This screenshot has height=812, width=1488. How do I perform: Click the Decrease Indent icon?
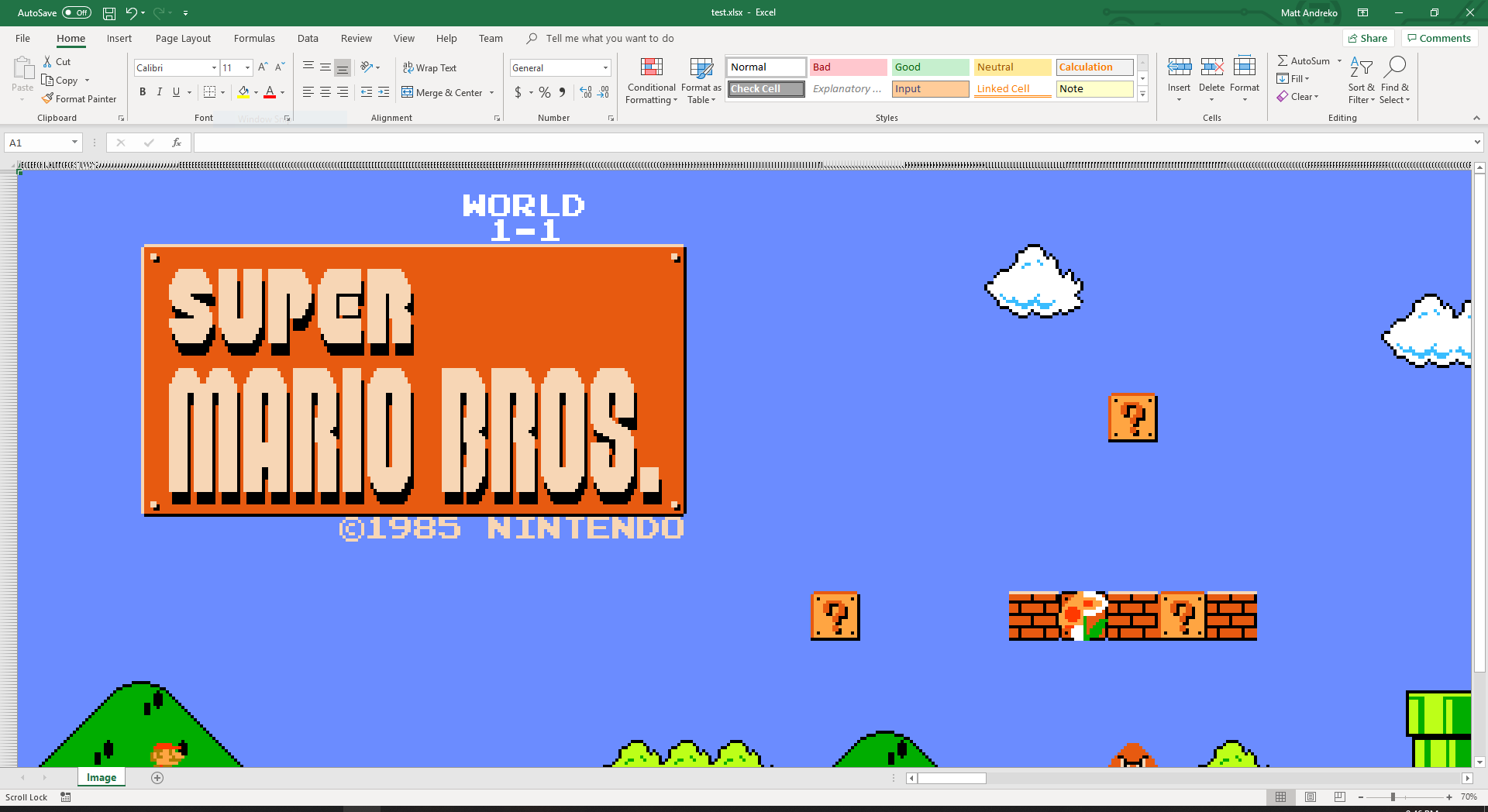[x=367, y=92]
